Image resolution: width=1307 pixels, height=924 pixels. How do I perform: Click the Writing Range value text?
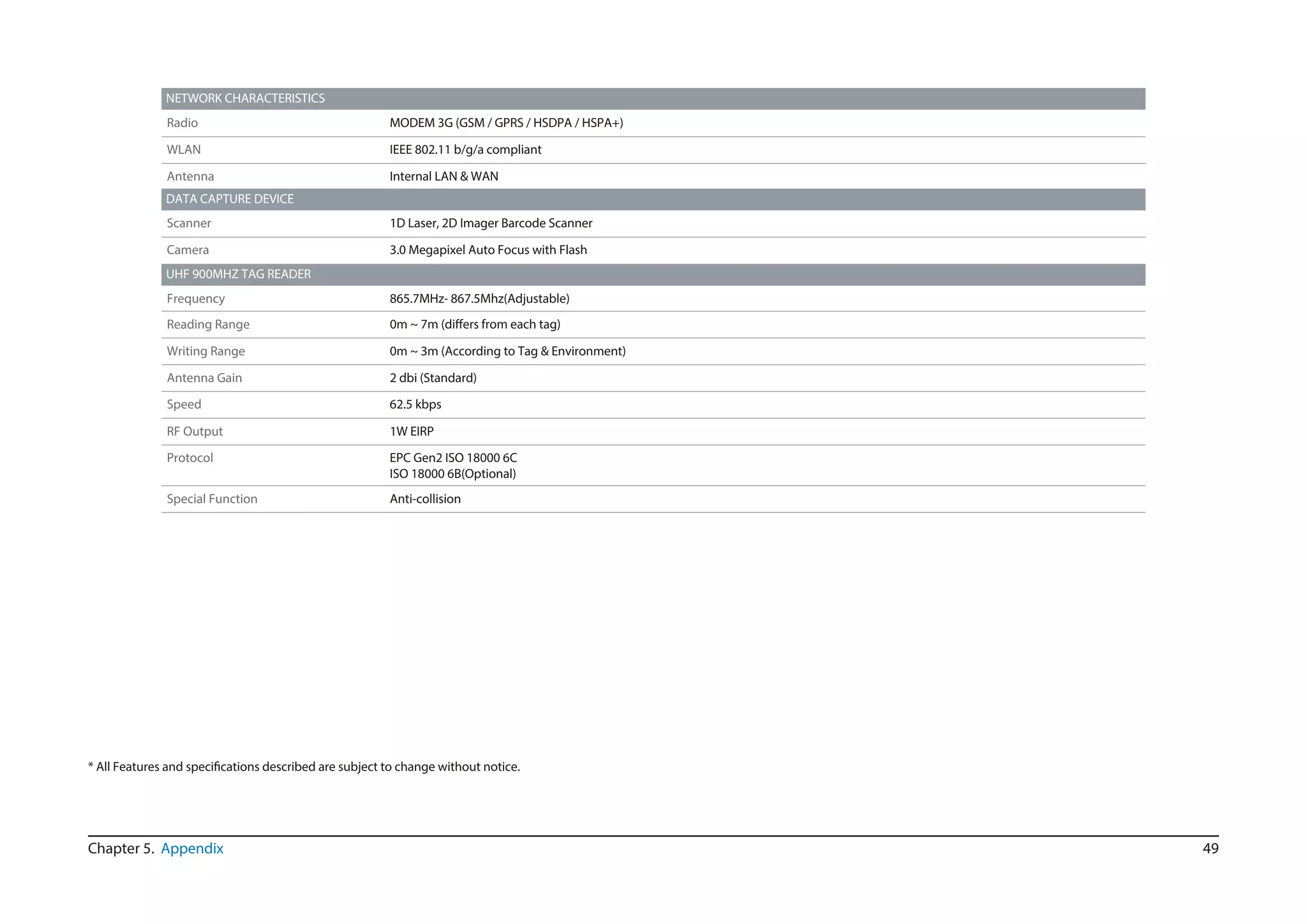tap(507, 352)
